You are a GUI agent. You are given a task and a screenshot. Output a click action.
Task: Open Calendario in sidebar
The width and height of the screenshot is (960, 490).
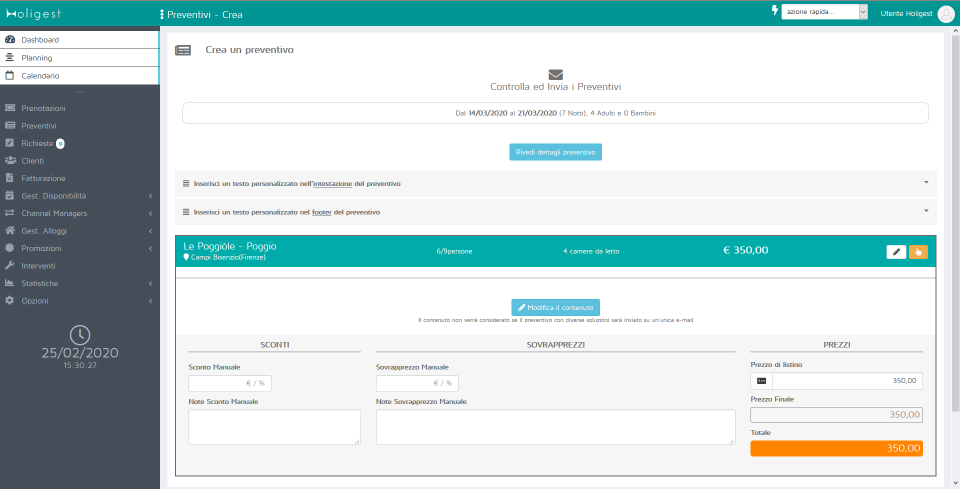click(x=80, y=76)
